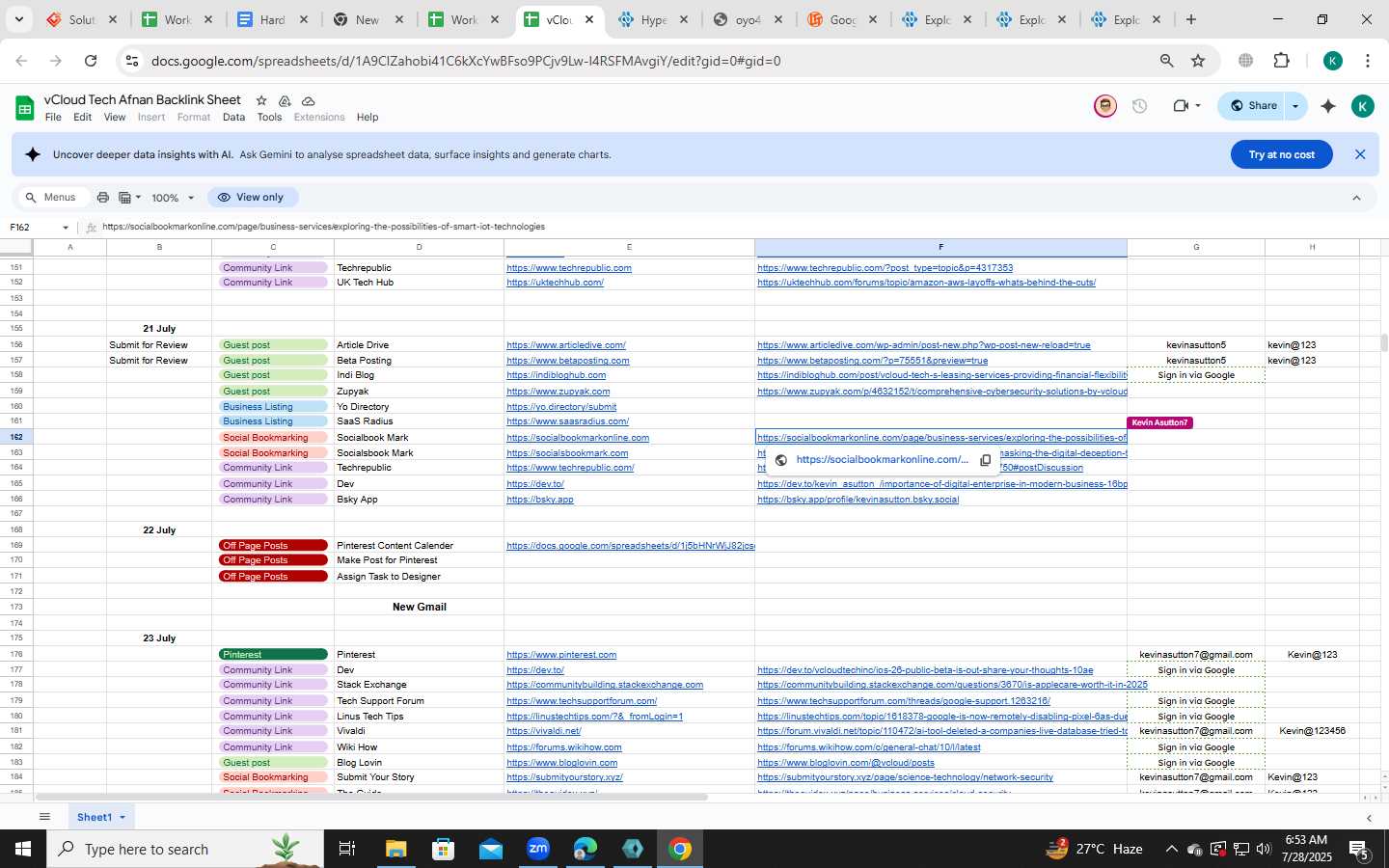
Task: Open the Help menu
Action: point(368,118)
